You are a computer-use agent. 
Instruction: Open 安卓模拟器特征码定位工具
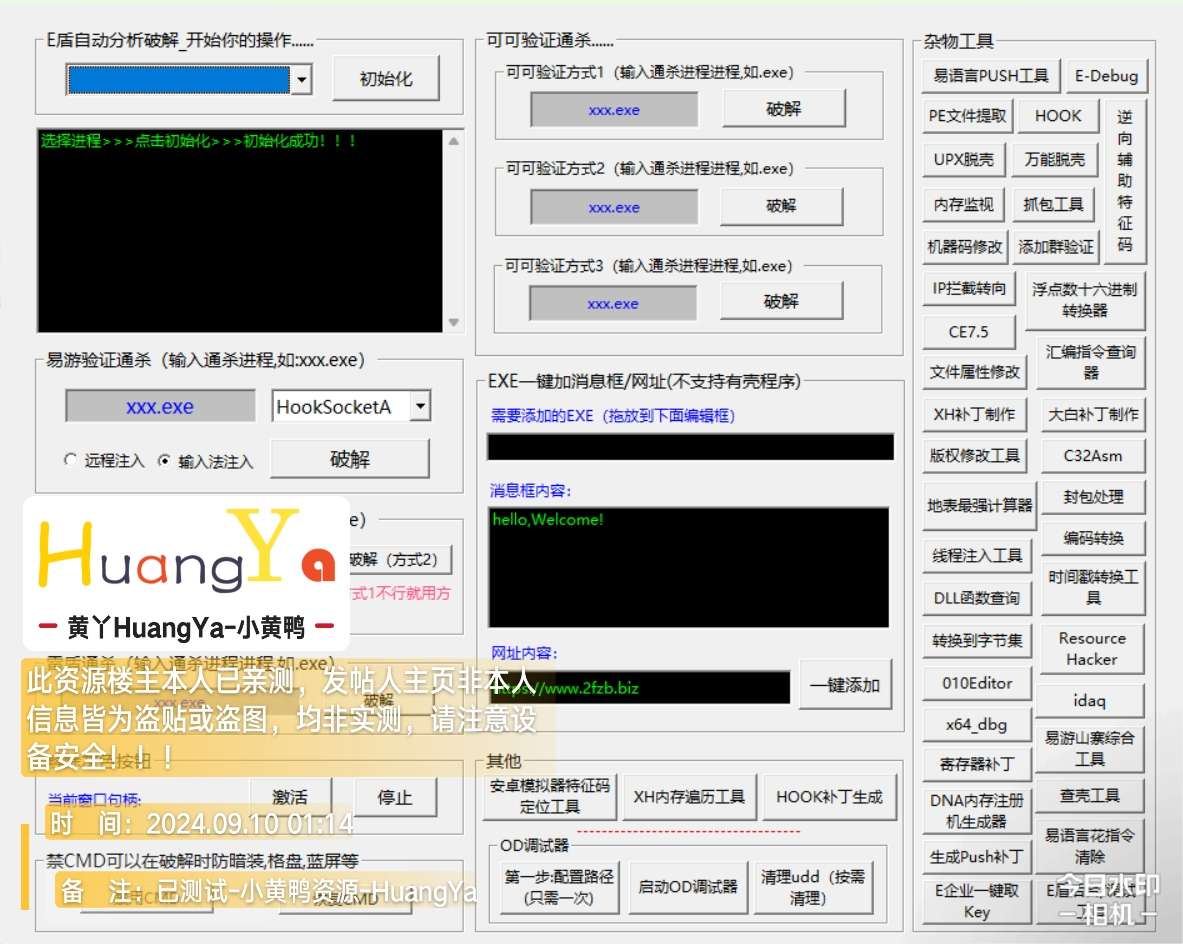point(549,796)
